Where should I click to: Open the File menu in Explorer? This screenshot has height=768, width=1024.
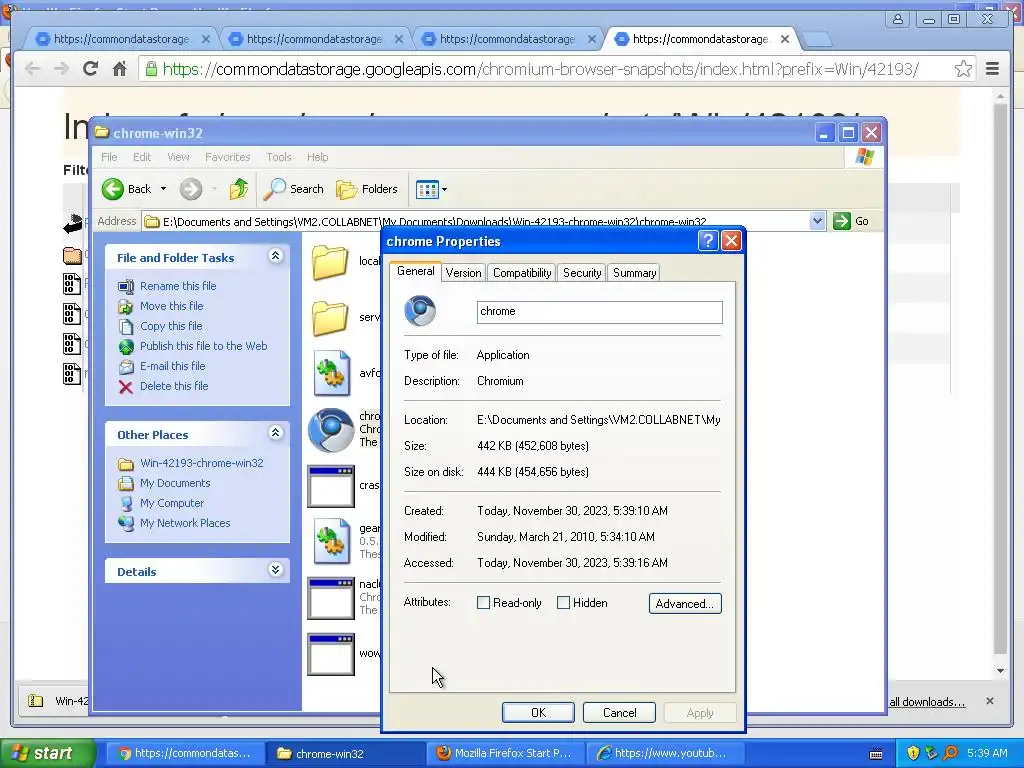(x=109, y=157)
